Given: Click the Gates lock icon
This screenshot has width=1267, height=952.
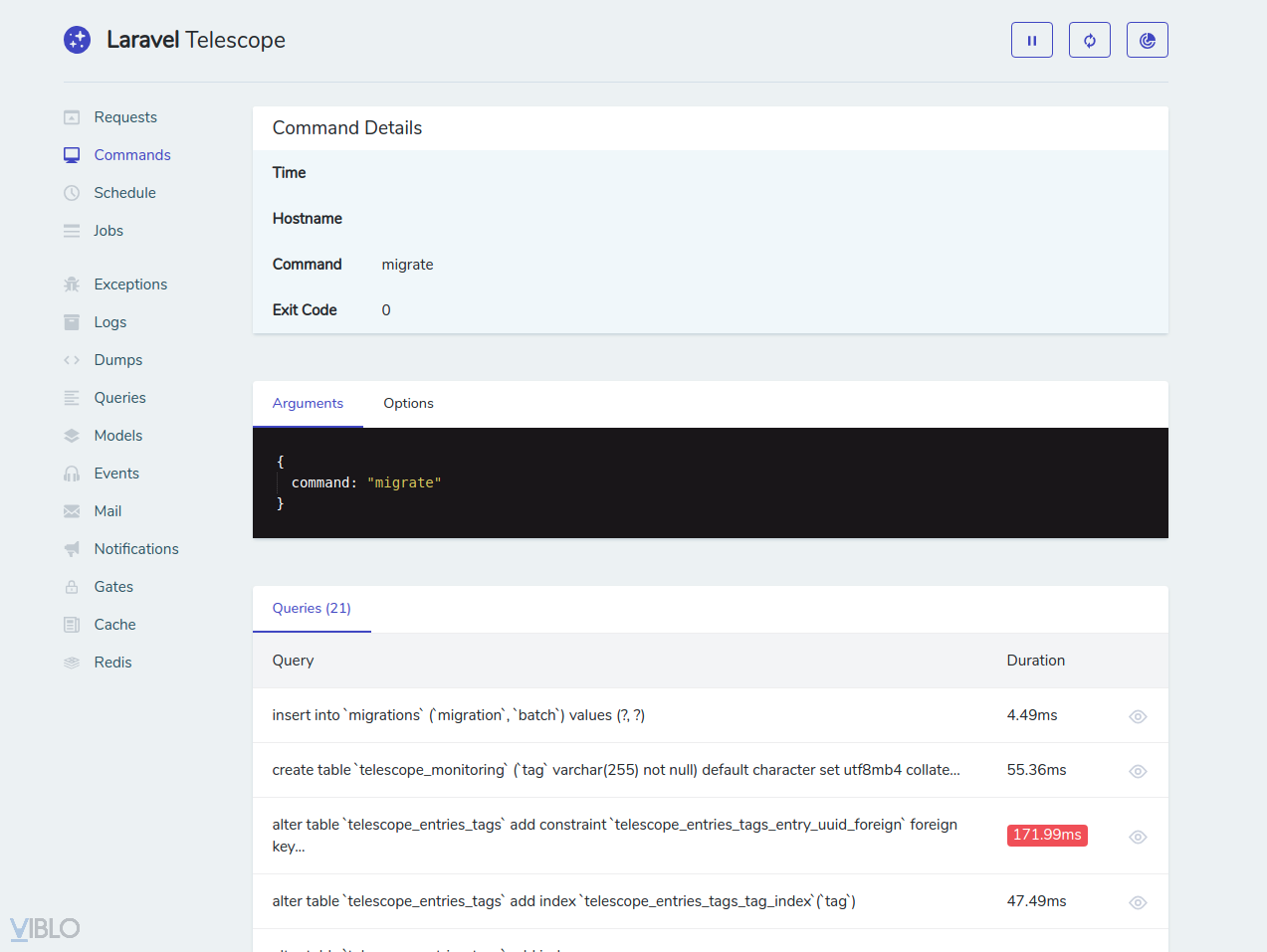Looking at the screenshot, I should click(72, 587).
